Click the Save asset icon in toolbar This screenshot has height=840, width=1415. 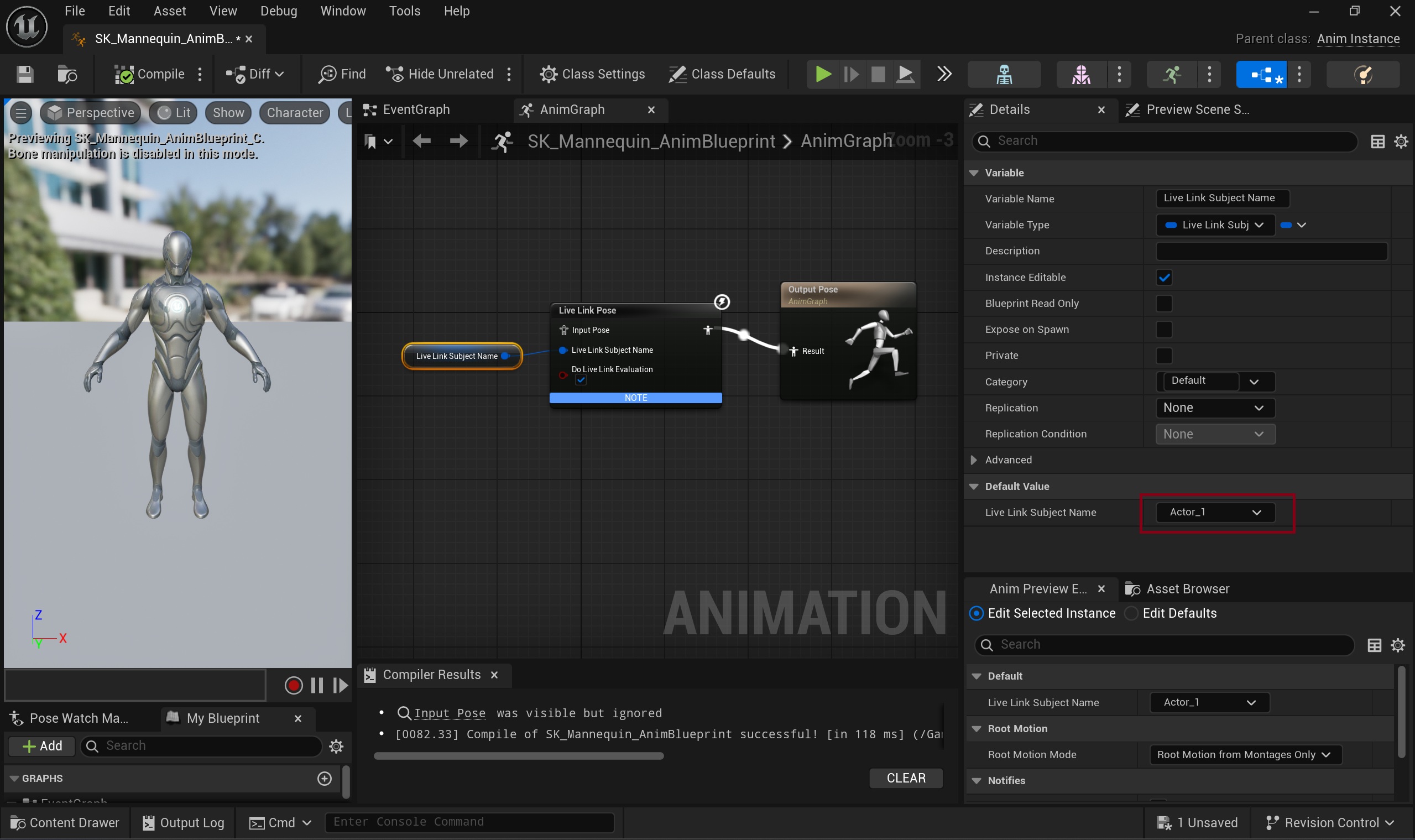pyautogui.click(x=25, y=74)
